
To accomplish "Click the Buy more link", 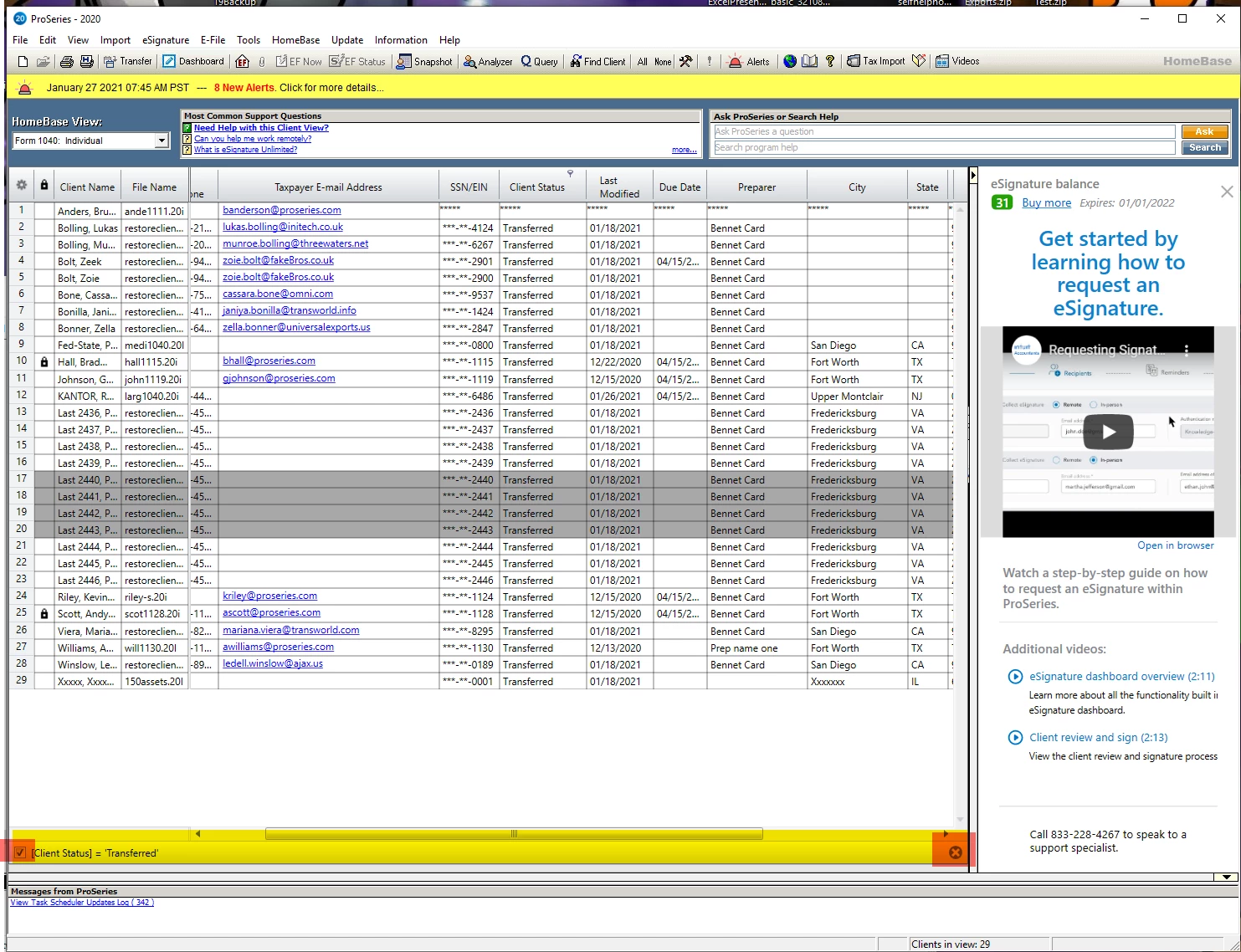I will point(1046,202).
